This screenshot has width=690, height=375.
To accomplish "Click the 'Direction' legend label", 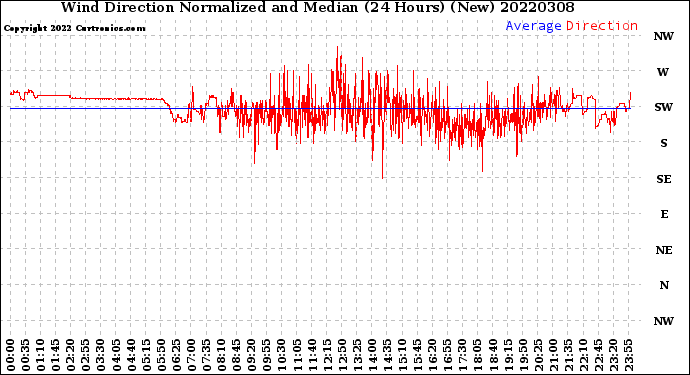I will pos(602,26).
